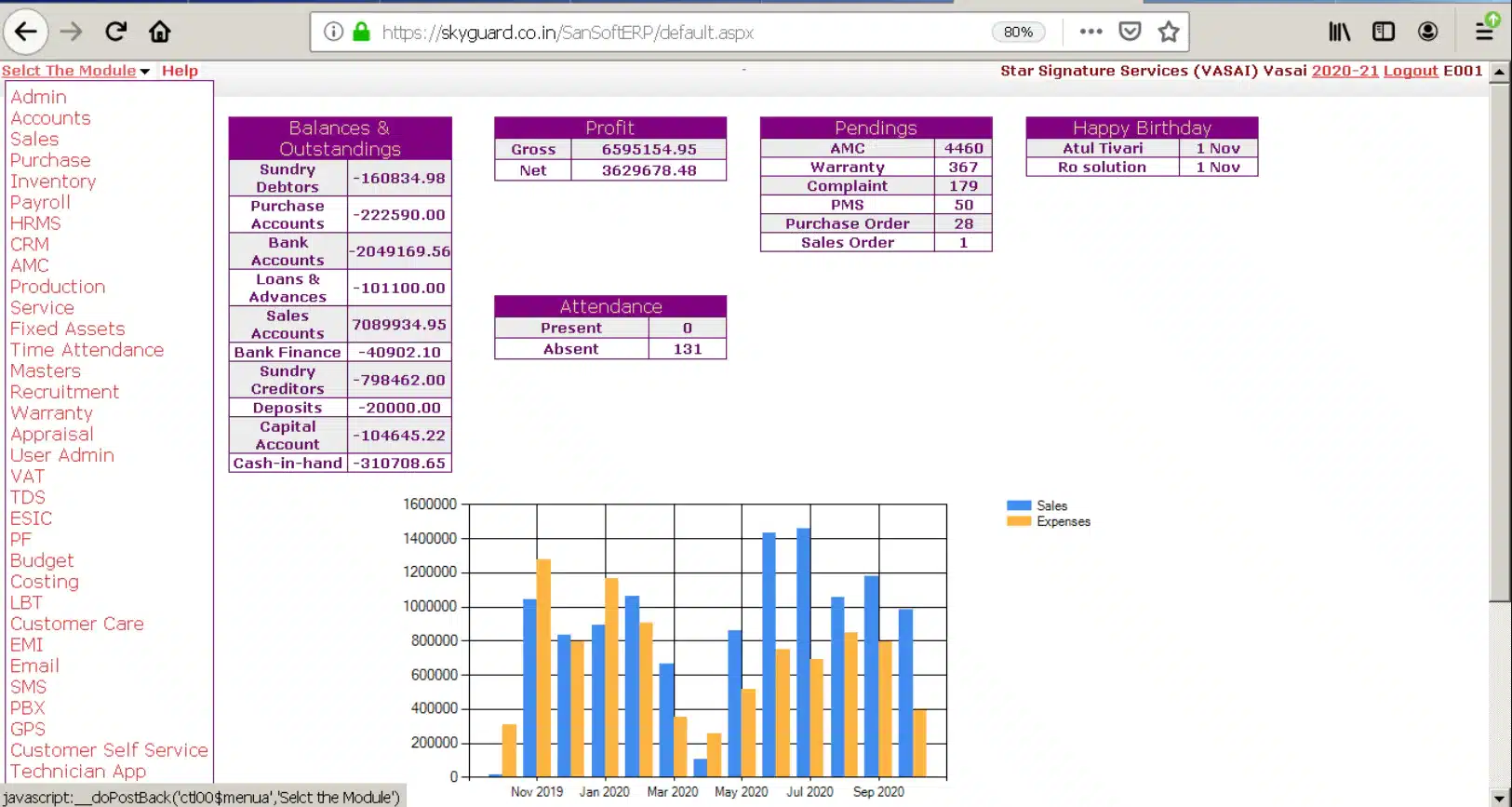Open the Library icon in toolbar
Image resolution: width=1512 pixels, height=807 pixels.
pyautogui.click(x=1339, y=32)
